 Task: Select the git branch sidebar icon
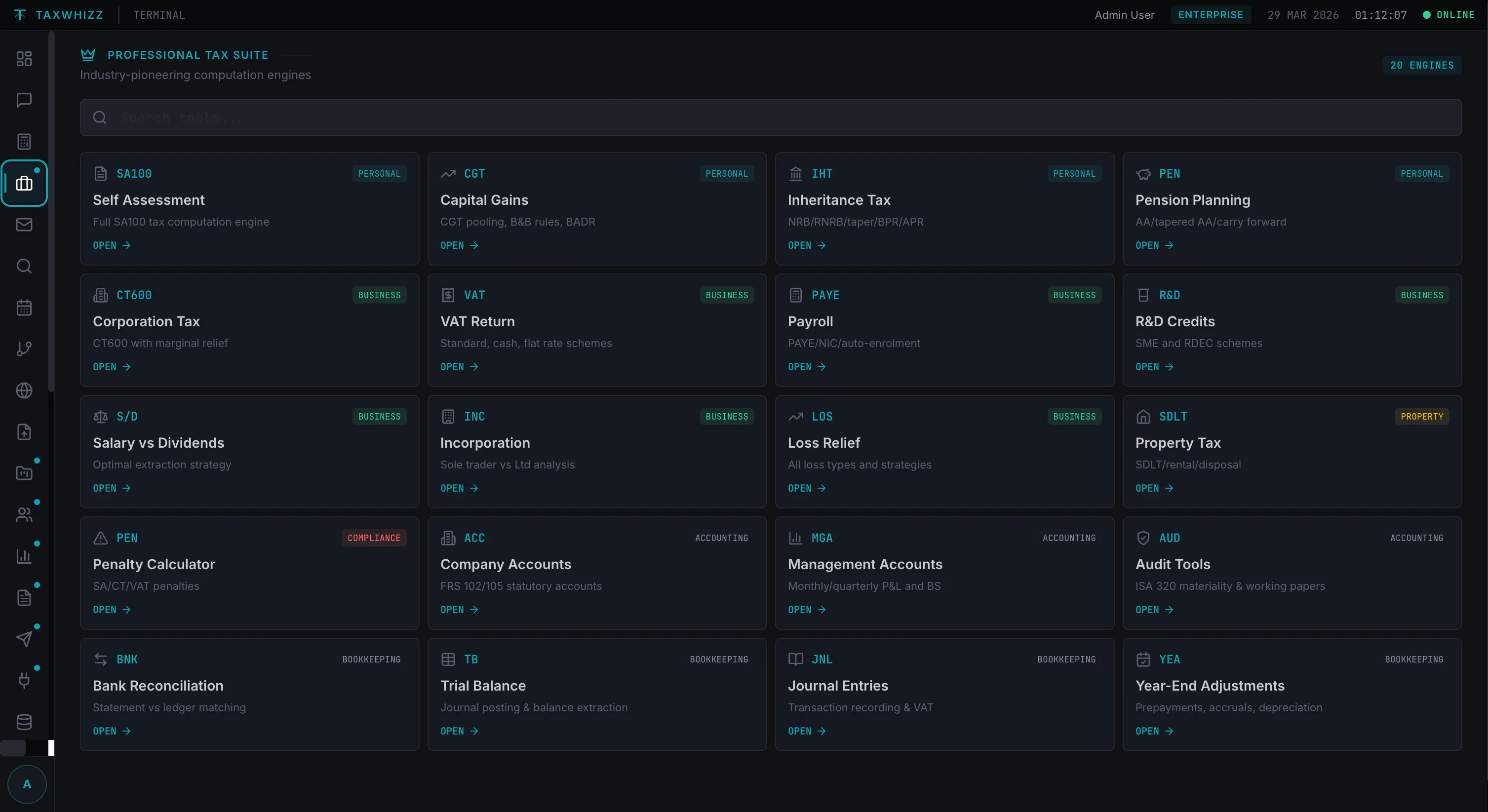coord(24,349)
